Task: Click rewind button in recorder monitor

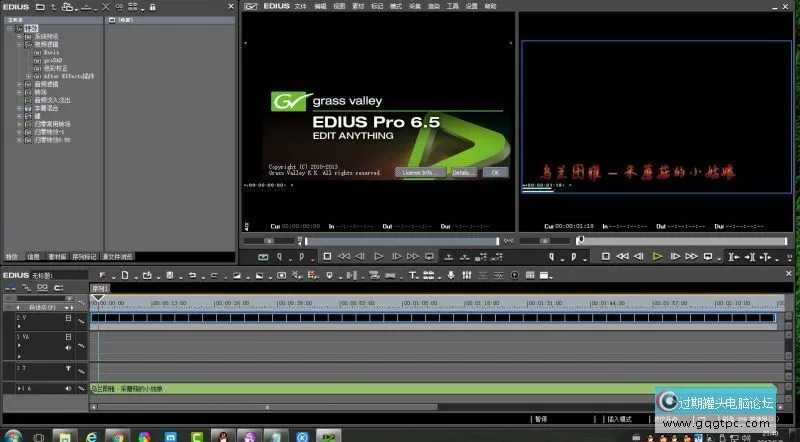Action: tap(621, 256)
